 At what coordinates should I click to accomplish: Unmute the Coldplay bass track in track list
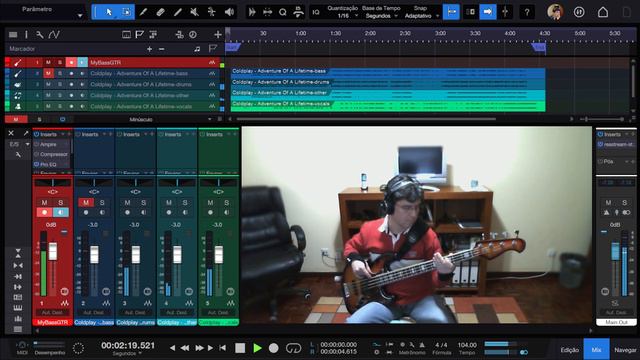(48, 73)
